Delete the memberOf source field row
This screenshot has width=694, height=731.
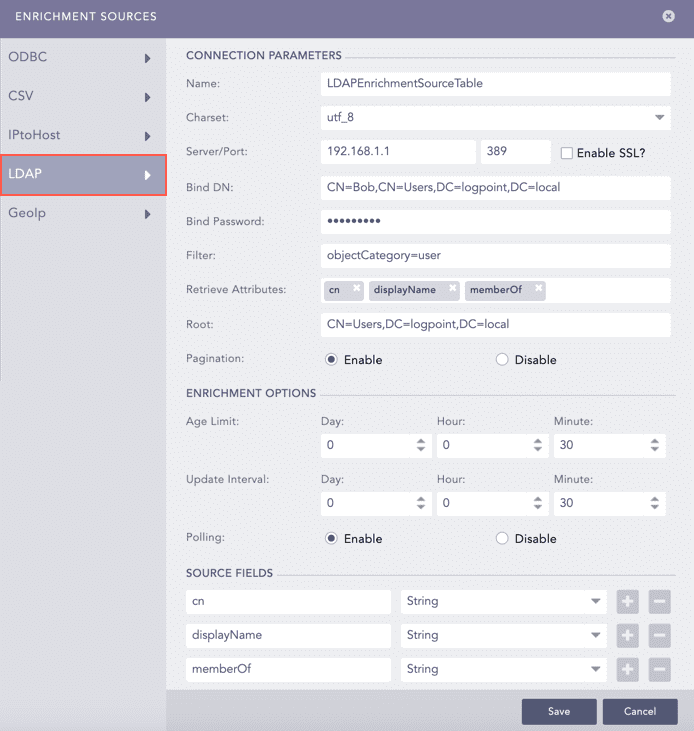(659, 669)
